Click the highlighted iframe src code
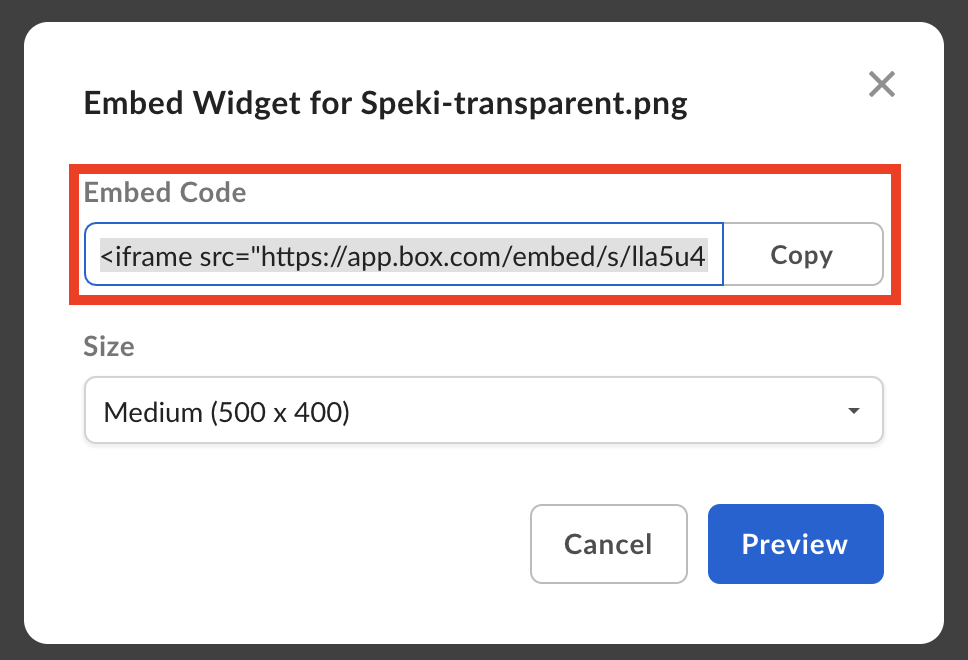This screenshot has height=660, width=968. coord(403,256)
